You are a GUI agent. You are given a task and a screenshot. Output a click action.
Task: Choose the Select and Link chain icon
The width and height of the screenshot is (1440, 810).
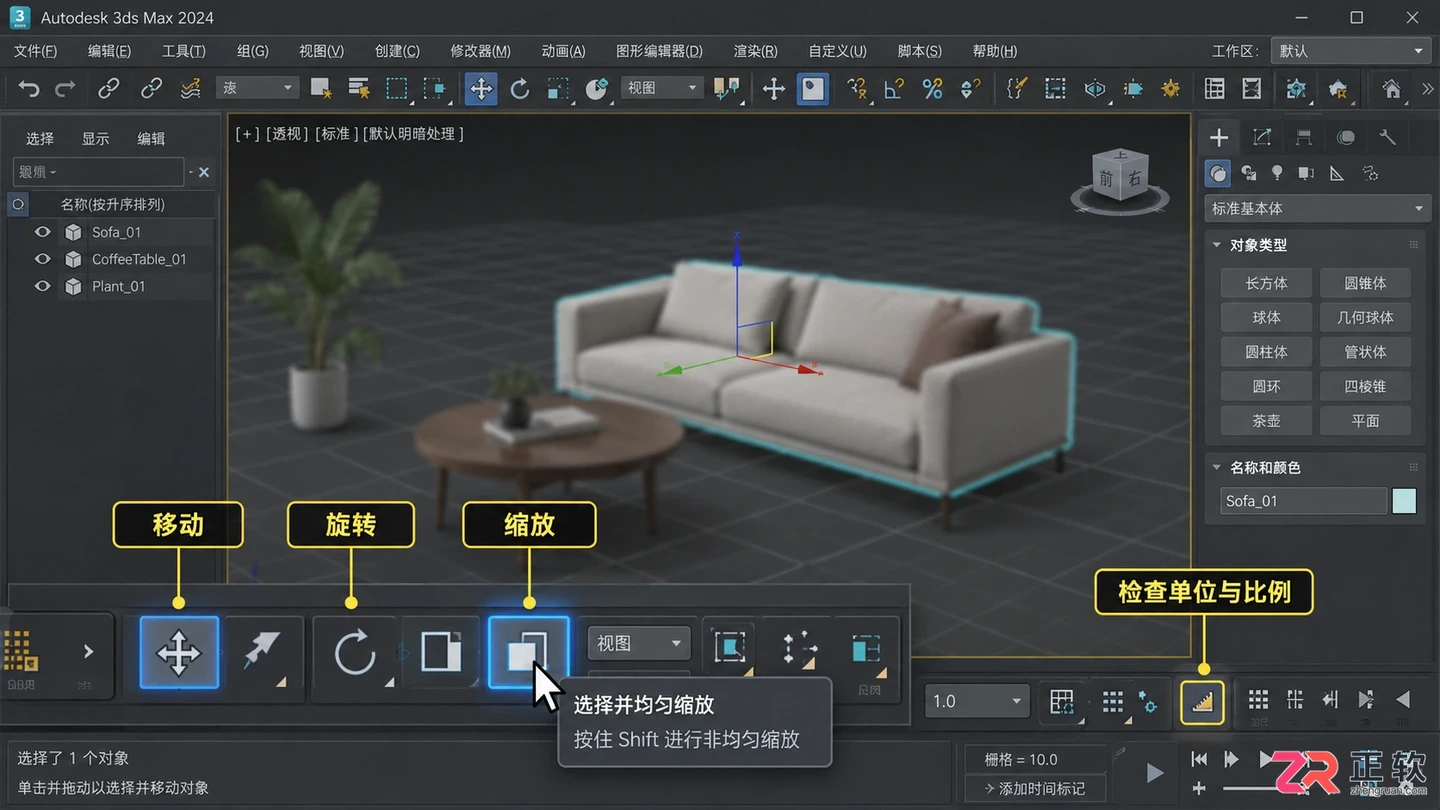click(109, 89)
